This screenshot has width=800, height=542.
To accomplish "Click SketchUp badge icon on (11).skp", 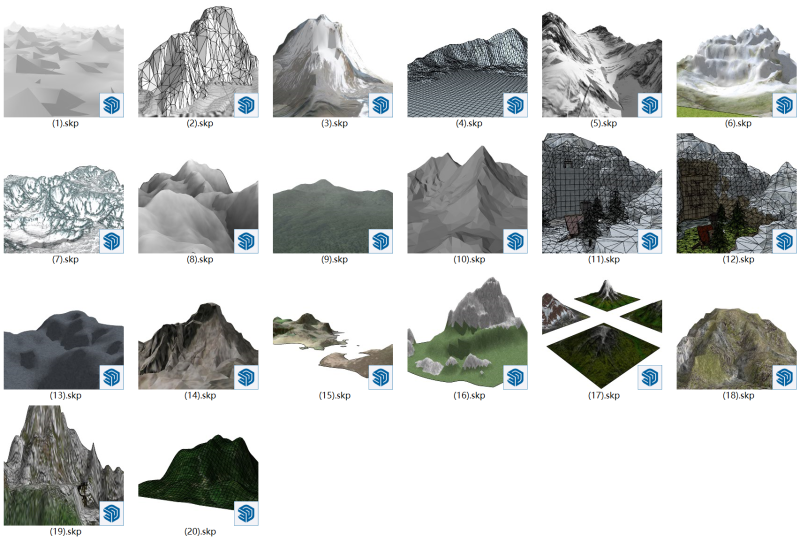I will (650, 241).
